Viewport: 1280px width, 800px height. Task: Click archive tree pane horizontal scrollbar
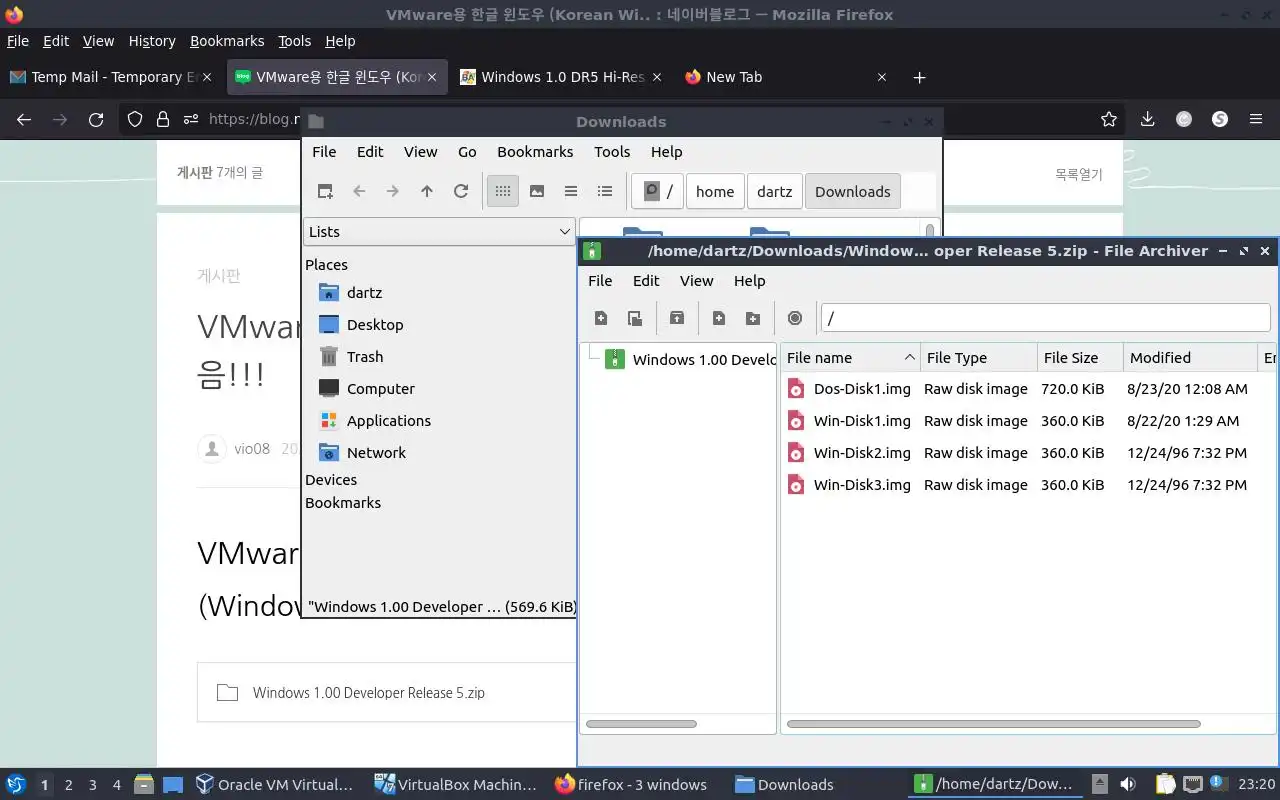[641, 724]
